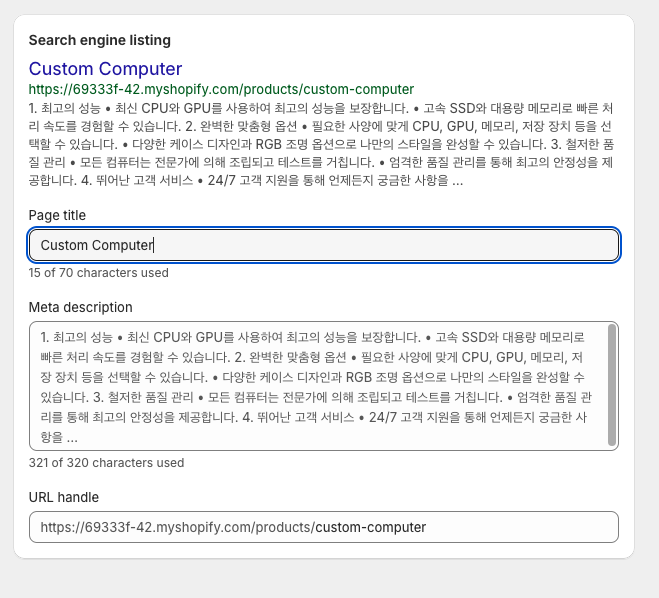Click "Custom Computer" text inside Page title field
This screenshot has height=598, width=659.
coord(96,245)
